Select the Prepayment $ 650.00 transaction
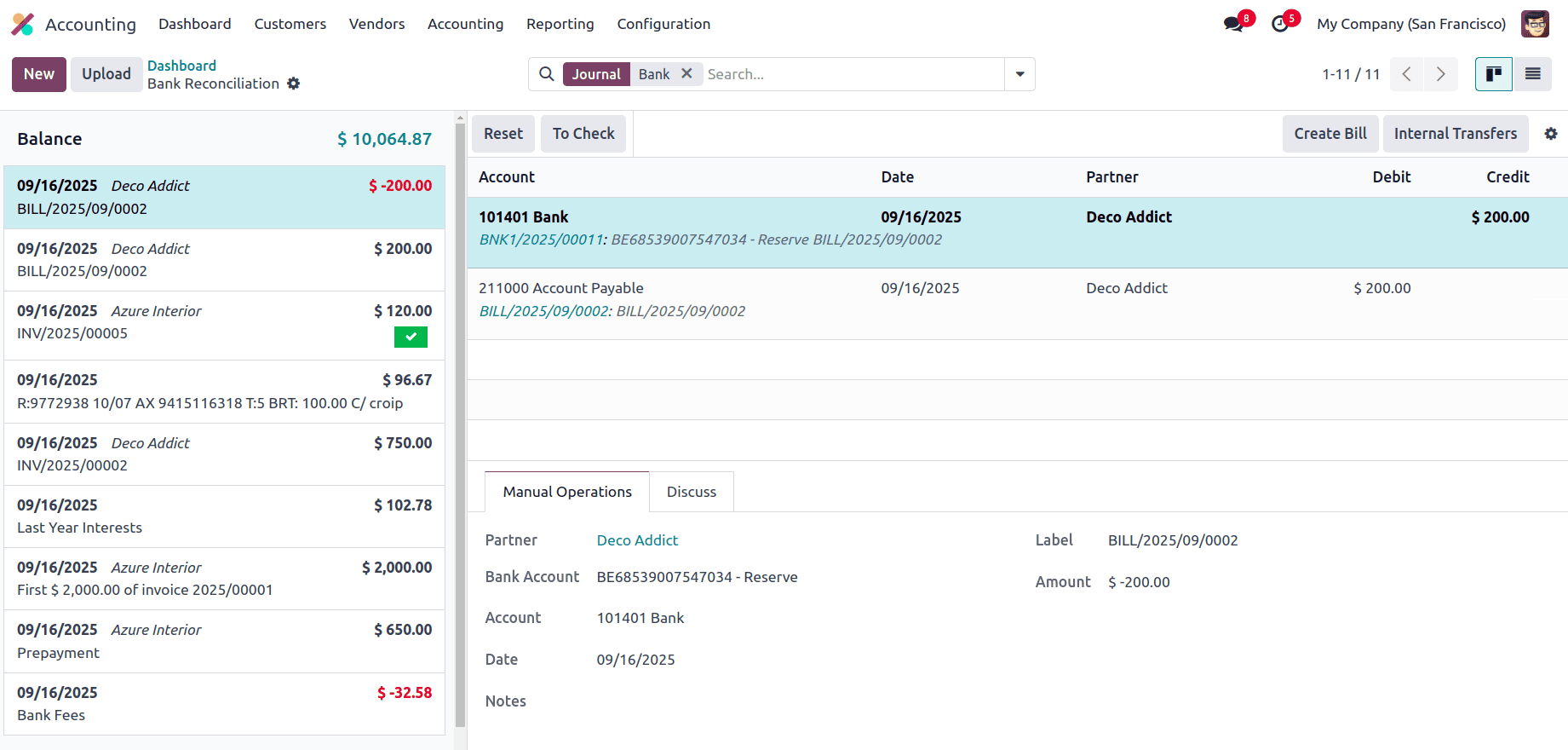Image resolution: width=1568 pixels, height=750 pixels. (x=225, y=641)
